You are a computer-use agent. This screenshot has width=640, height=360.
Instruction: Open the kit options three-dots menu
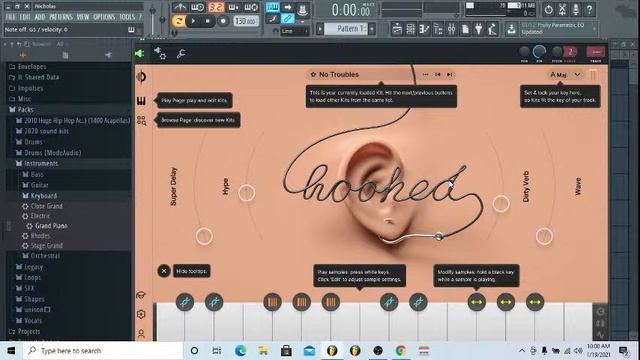[425, 74]
